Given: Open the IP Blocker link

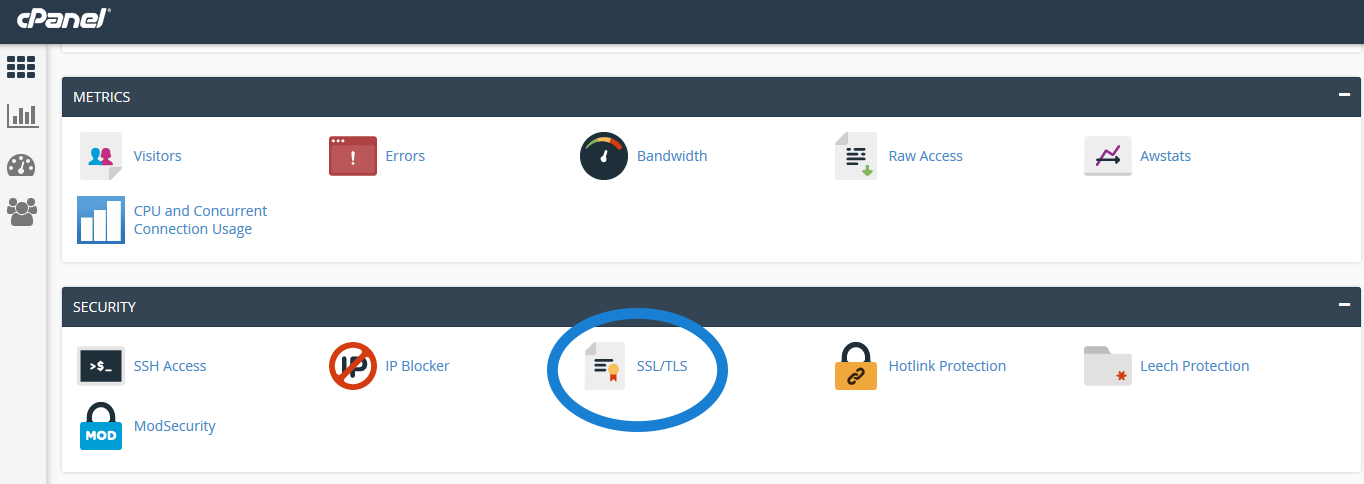Looking at the screenshot, I should (418, 366).
